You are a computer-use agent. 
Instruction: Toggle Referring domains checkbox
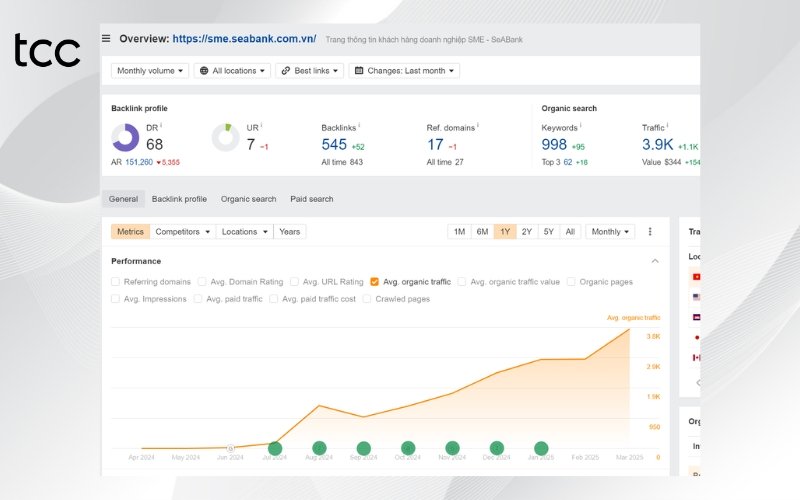(x=115, y=282)
